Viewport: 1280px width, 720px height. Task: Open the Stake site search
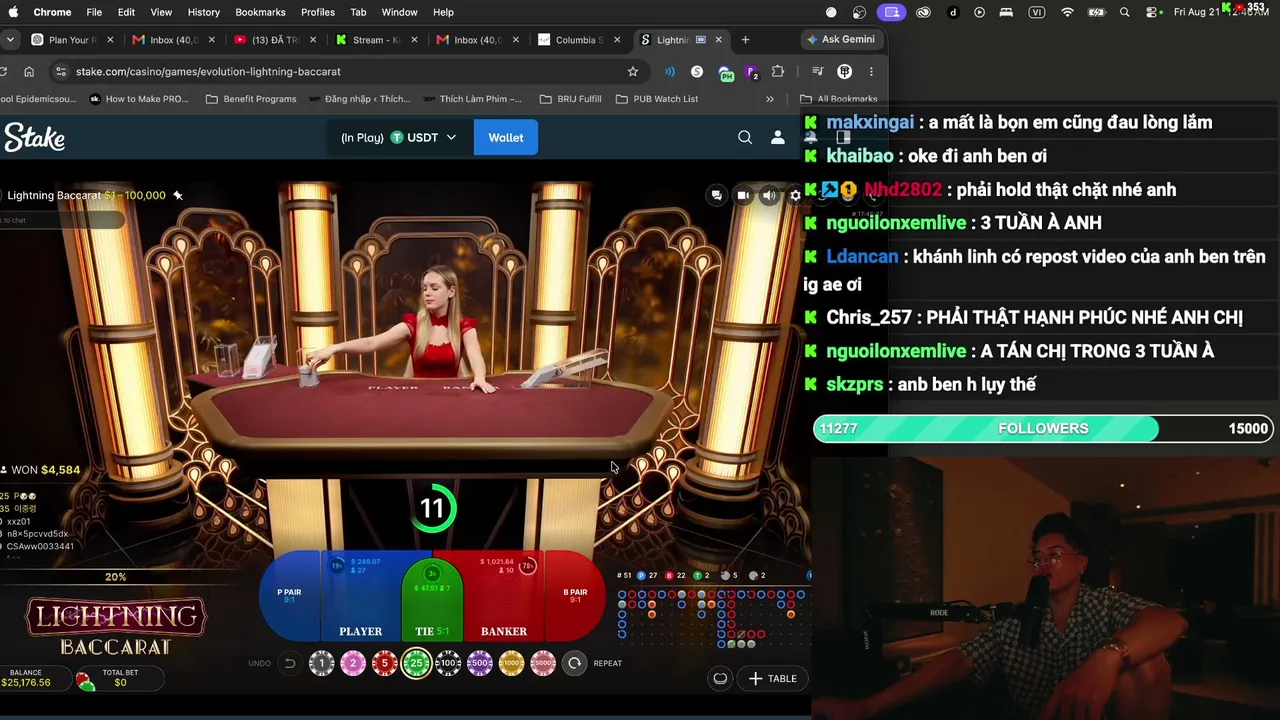(x=745, y=137)
